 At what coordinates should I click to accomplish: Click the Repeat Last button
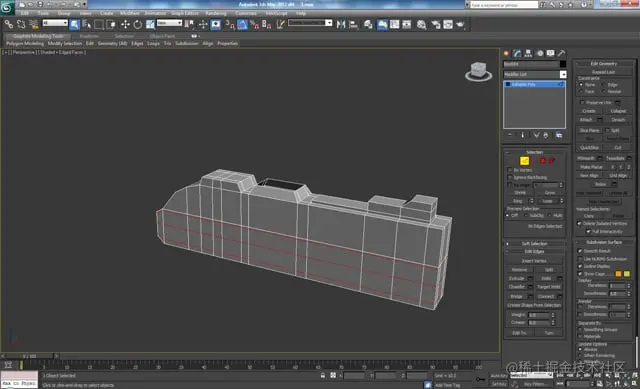[x=604, y=72]
